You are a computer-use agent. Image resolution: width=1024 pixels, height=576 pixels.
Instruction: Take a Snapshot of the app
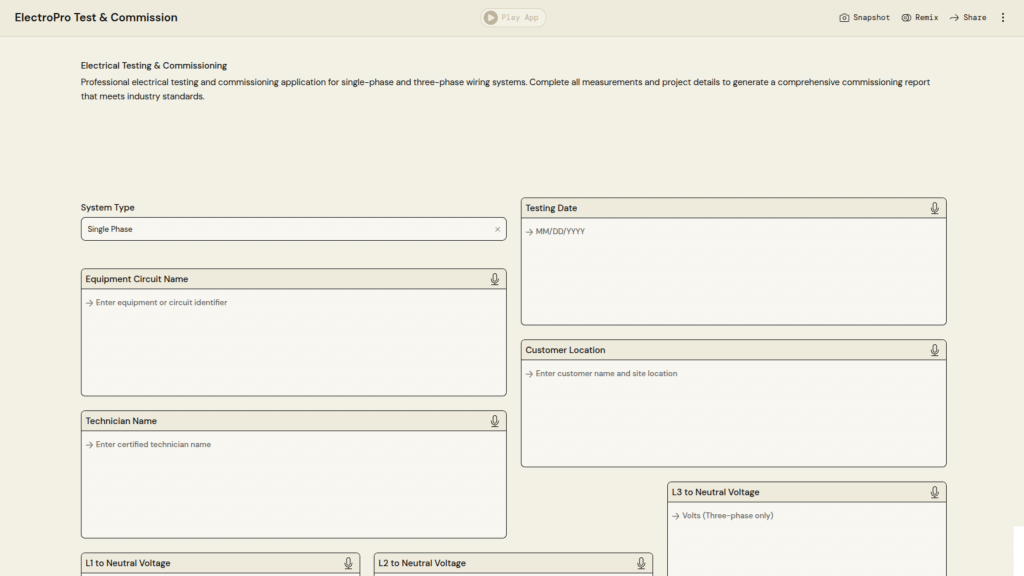(864, 18)
